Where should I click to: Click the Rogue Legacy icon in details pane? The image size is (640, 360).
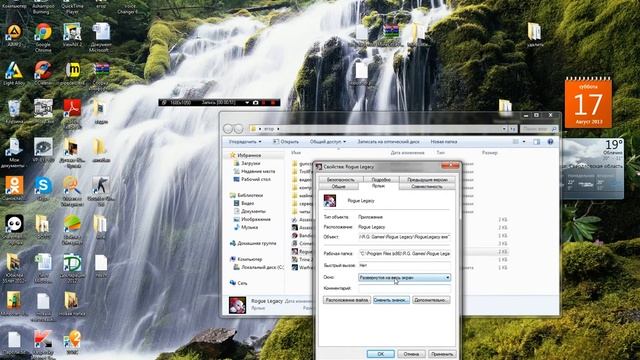point(237,305)
